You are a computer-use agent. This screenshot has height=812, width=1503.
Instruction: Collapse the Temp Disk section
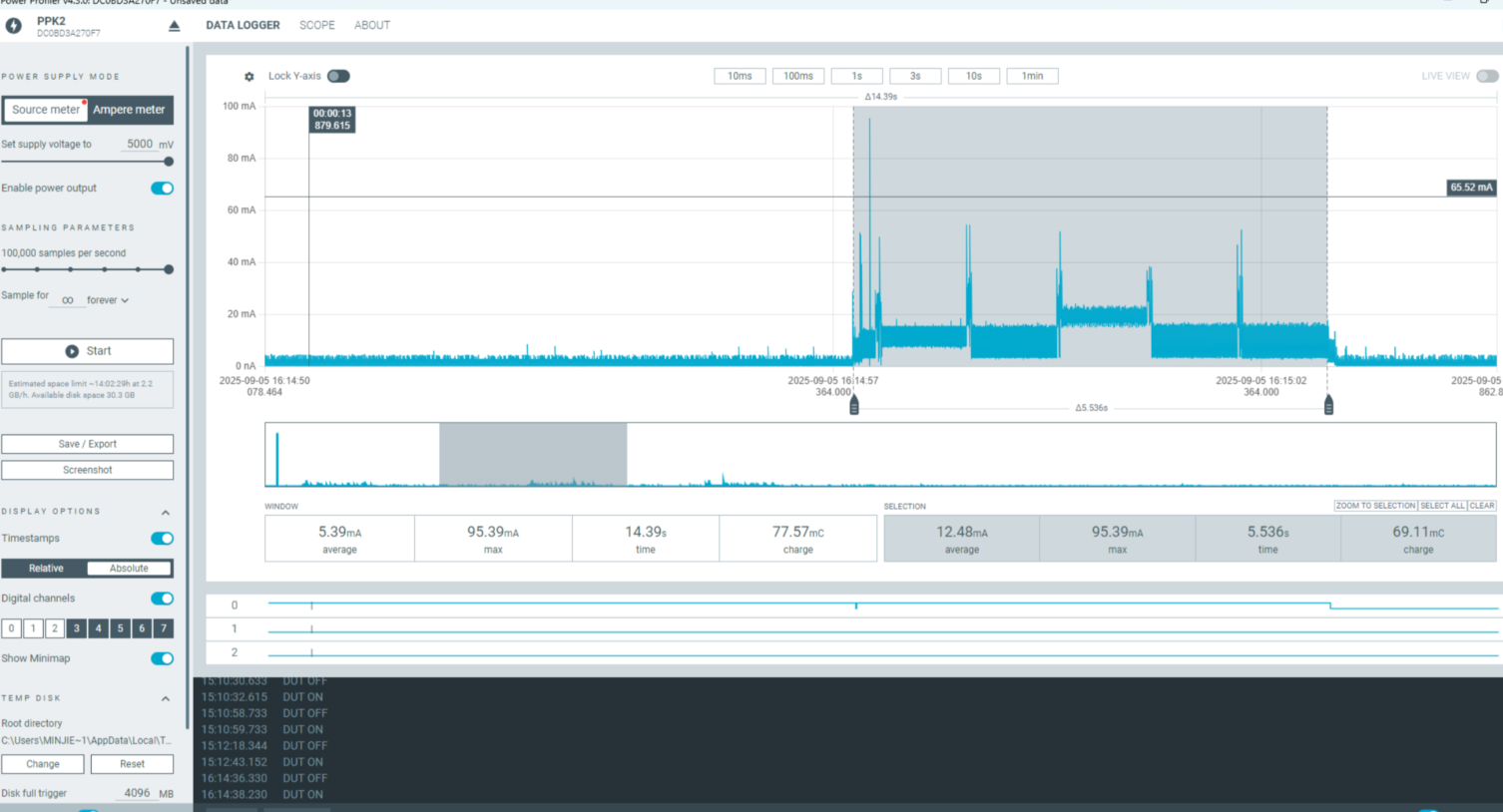click(166, 698)
